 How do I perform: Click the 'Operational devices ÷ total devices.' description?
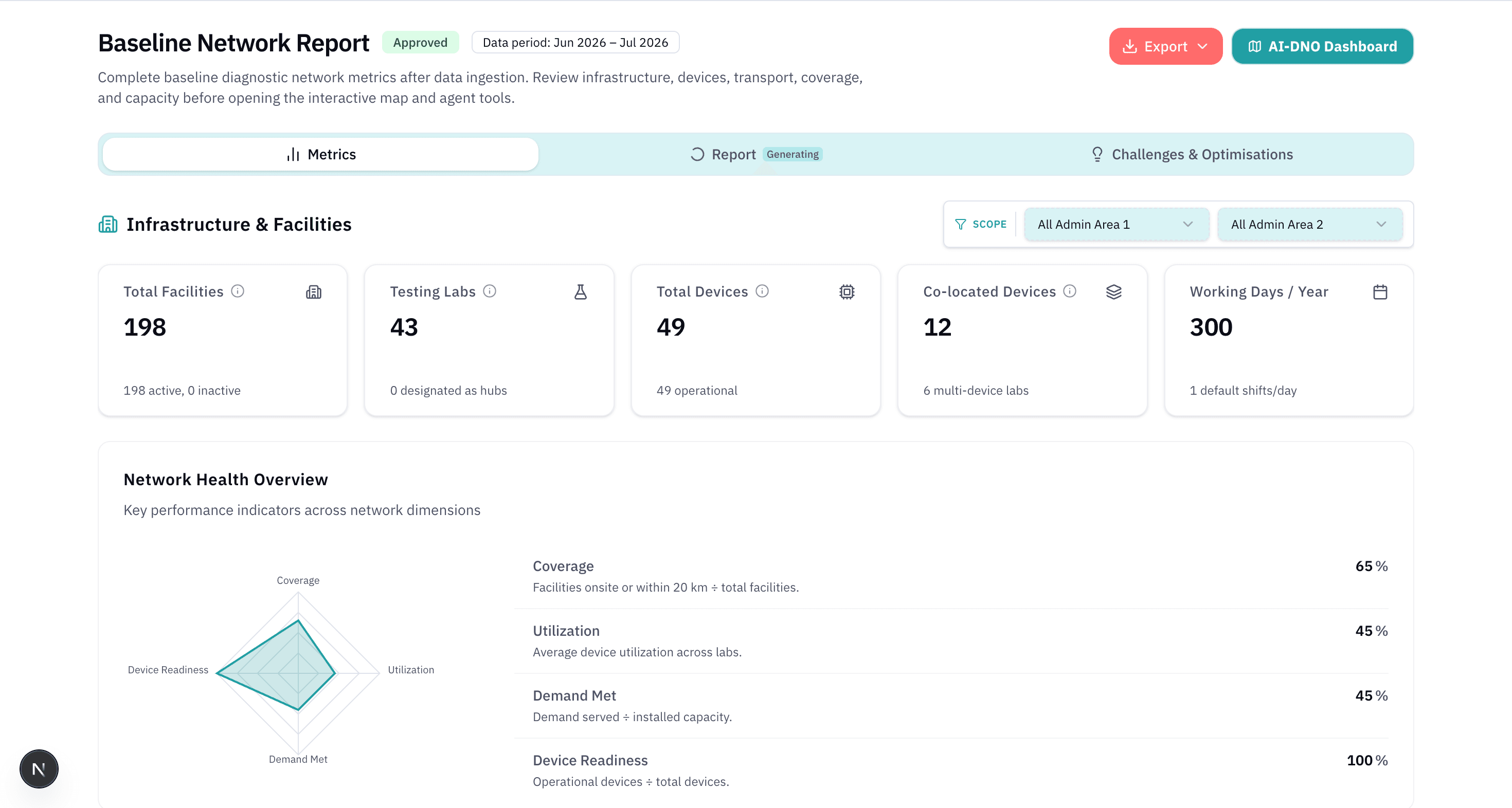[x=631, y=782]
